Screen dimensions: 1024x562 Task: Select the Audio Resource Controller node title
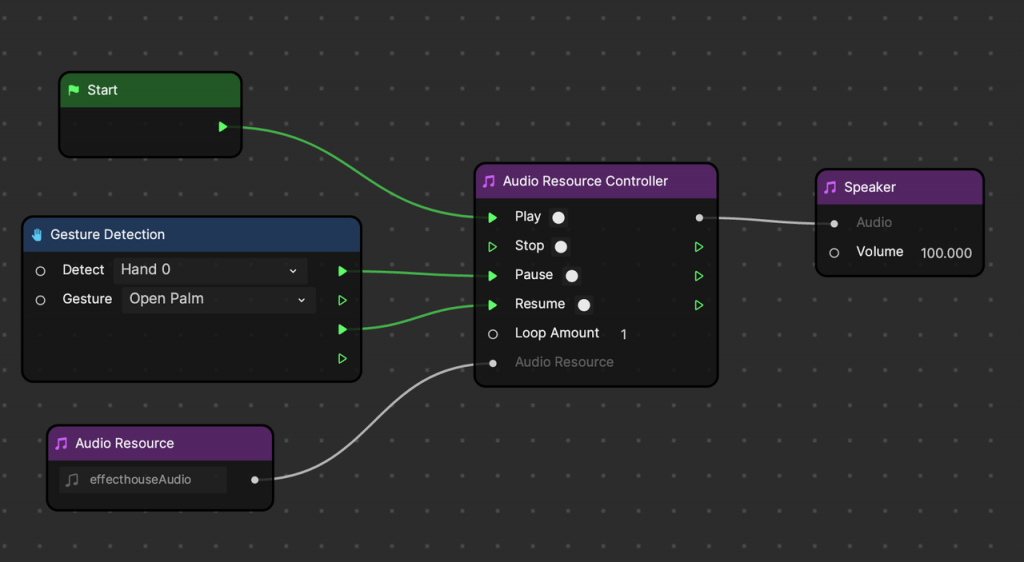(585, 182)
